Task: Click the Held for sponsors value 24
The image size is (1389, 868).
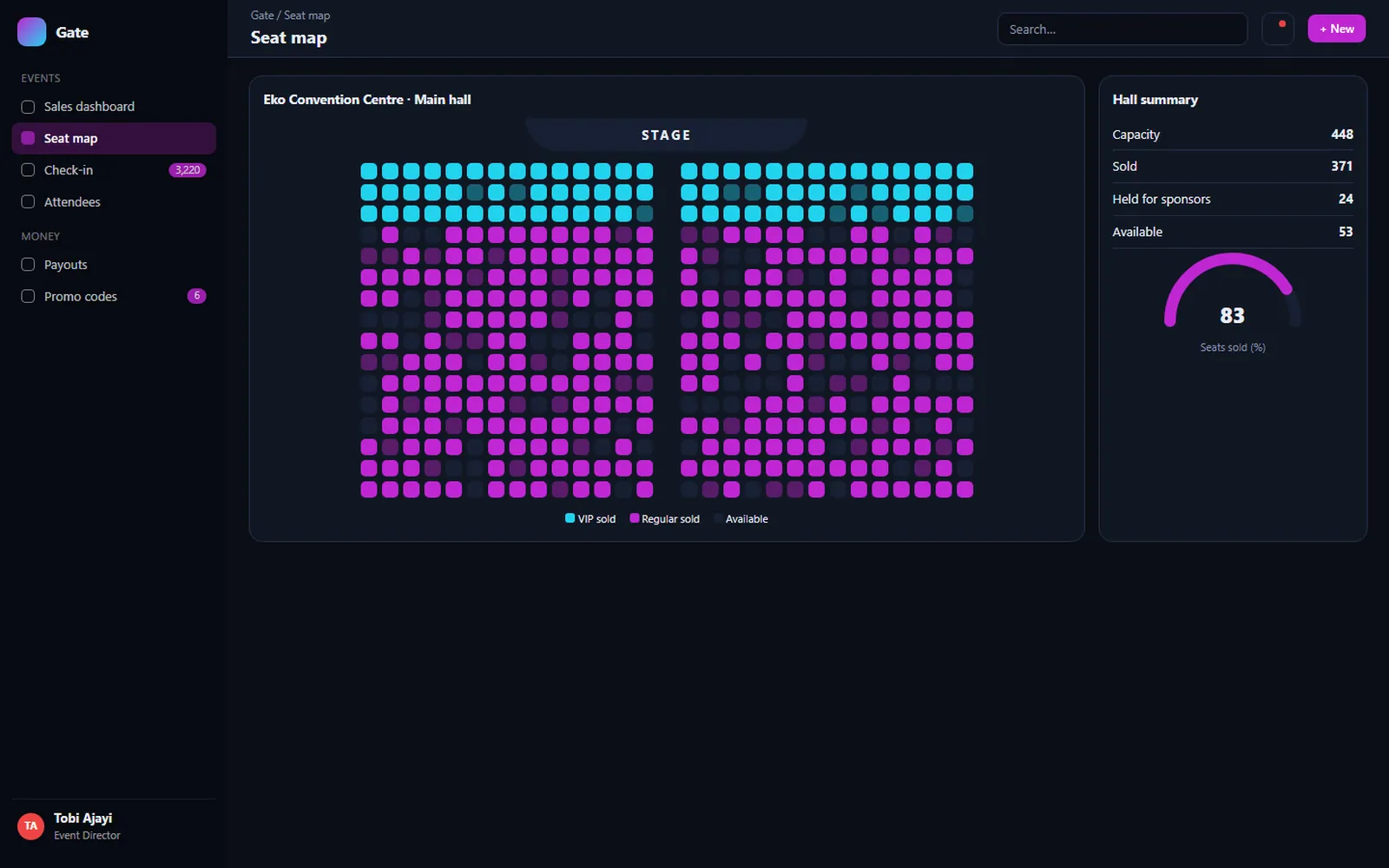Action: click(1346, 199)
